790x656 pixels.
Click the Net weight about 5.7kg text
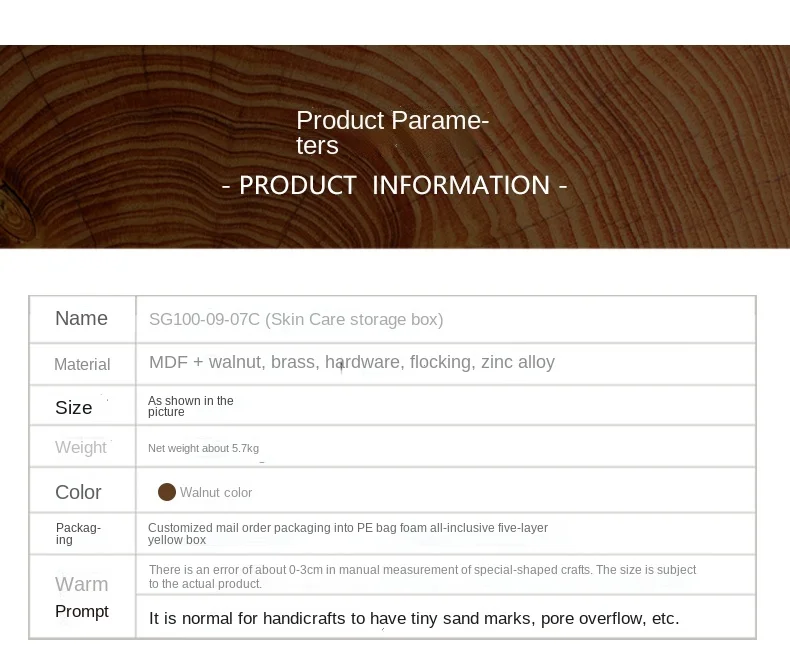point(204,448)
